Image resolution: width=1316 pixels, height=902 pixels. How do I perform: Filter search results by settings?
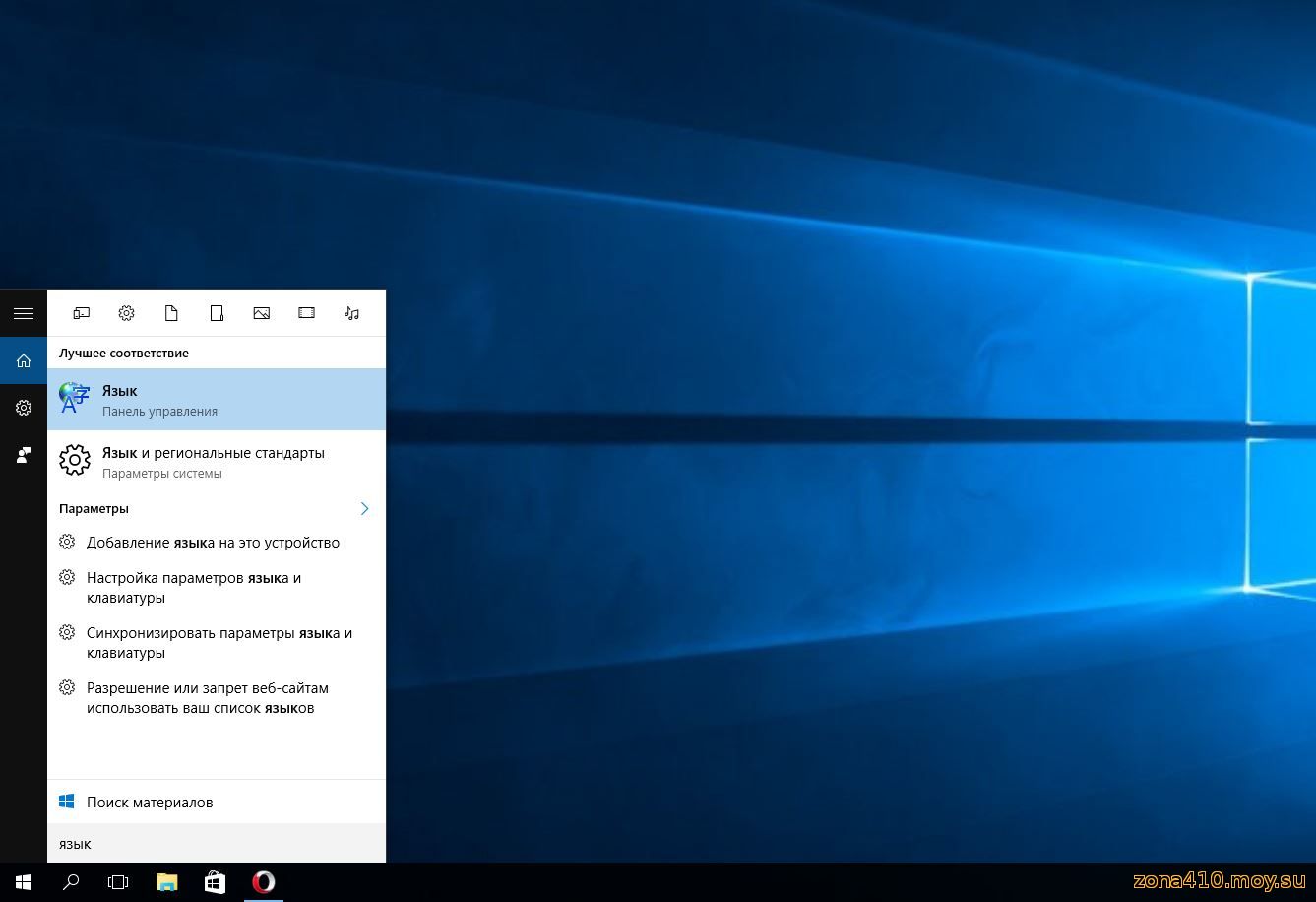click(126, 313)
